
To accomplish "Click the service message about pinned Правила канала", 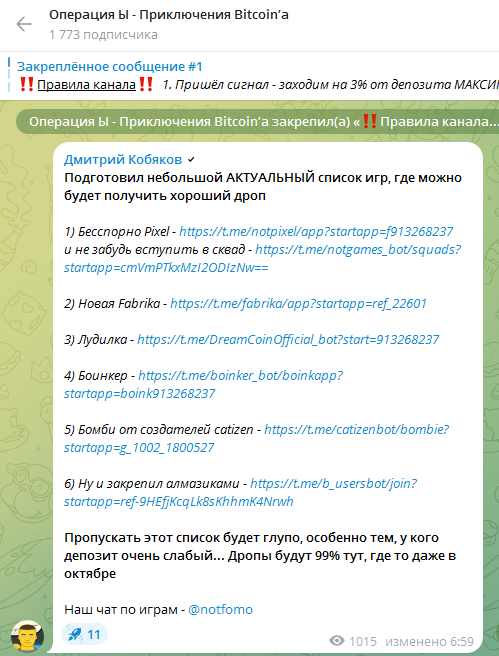I will [258, 122].
